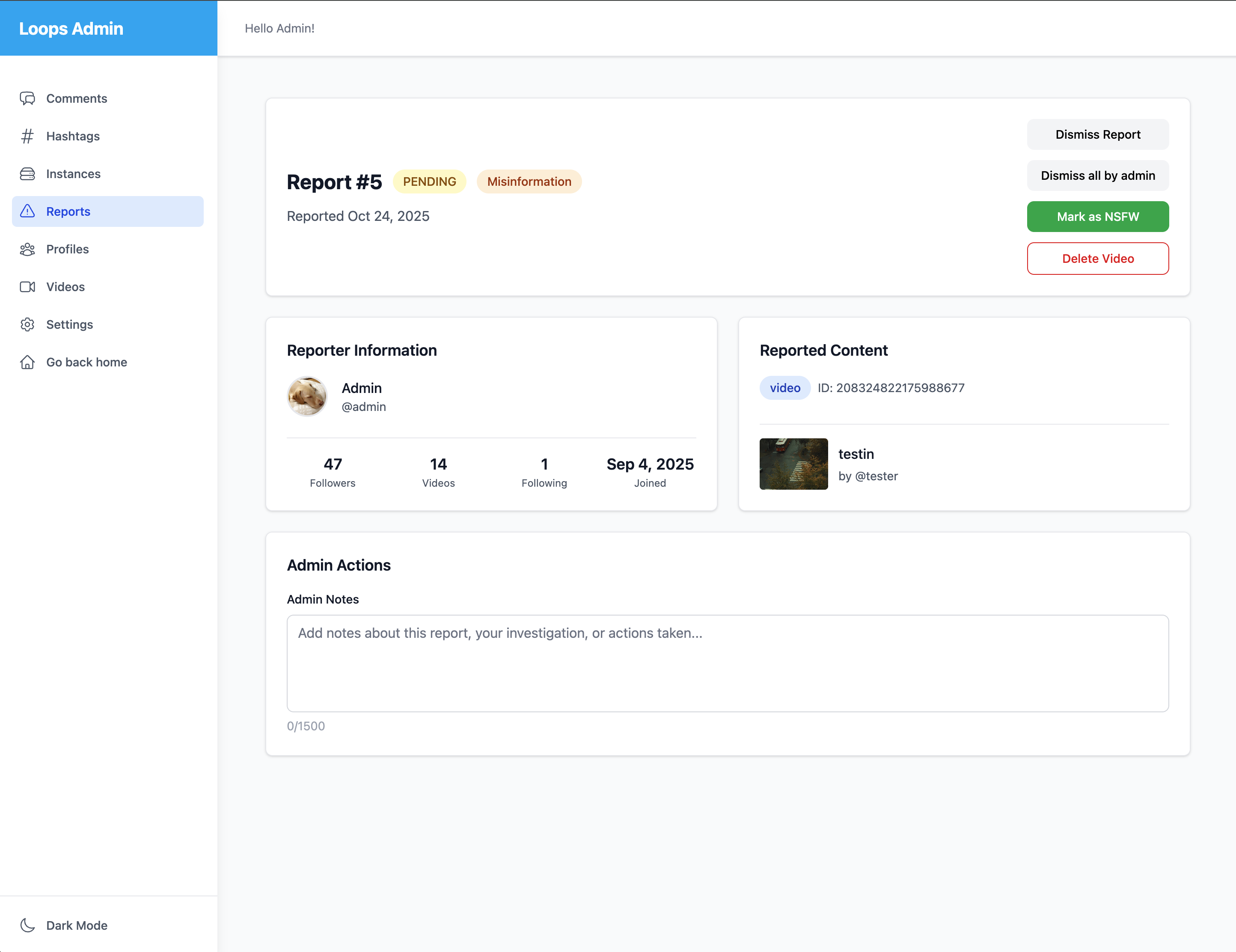The height and width of the screenshot is (952, 1236).
Task: Click the Dismiss all by admin button
Action: point(1097,176)
